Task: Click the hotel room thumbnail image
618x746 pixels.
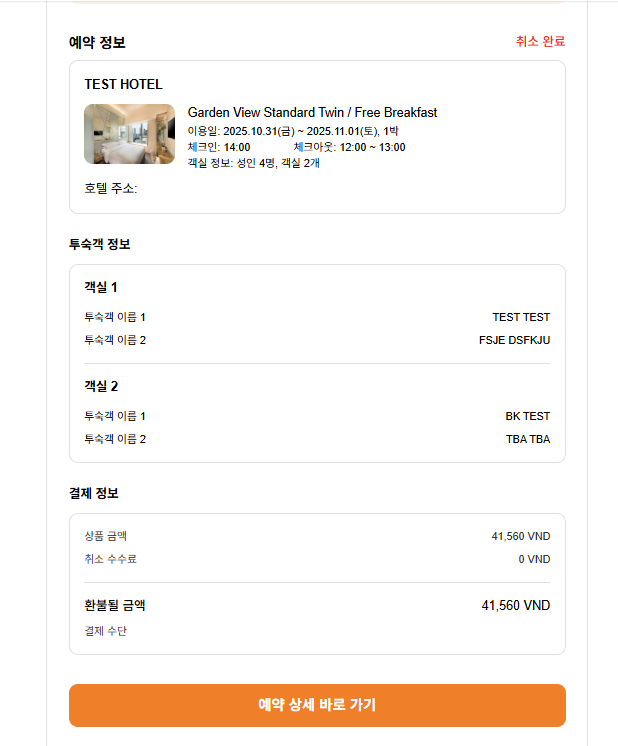Action: (129, 134)
